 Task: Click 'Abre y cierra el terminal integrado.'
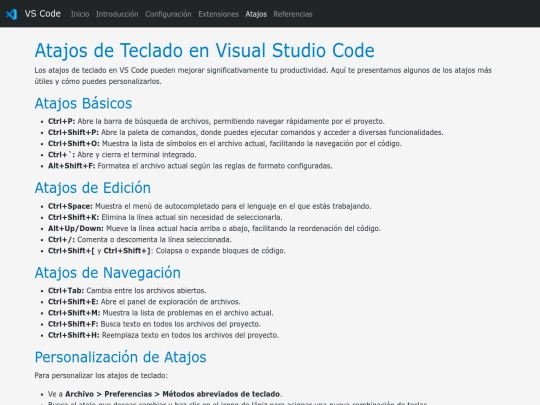coord(137,155)
